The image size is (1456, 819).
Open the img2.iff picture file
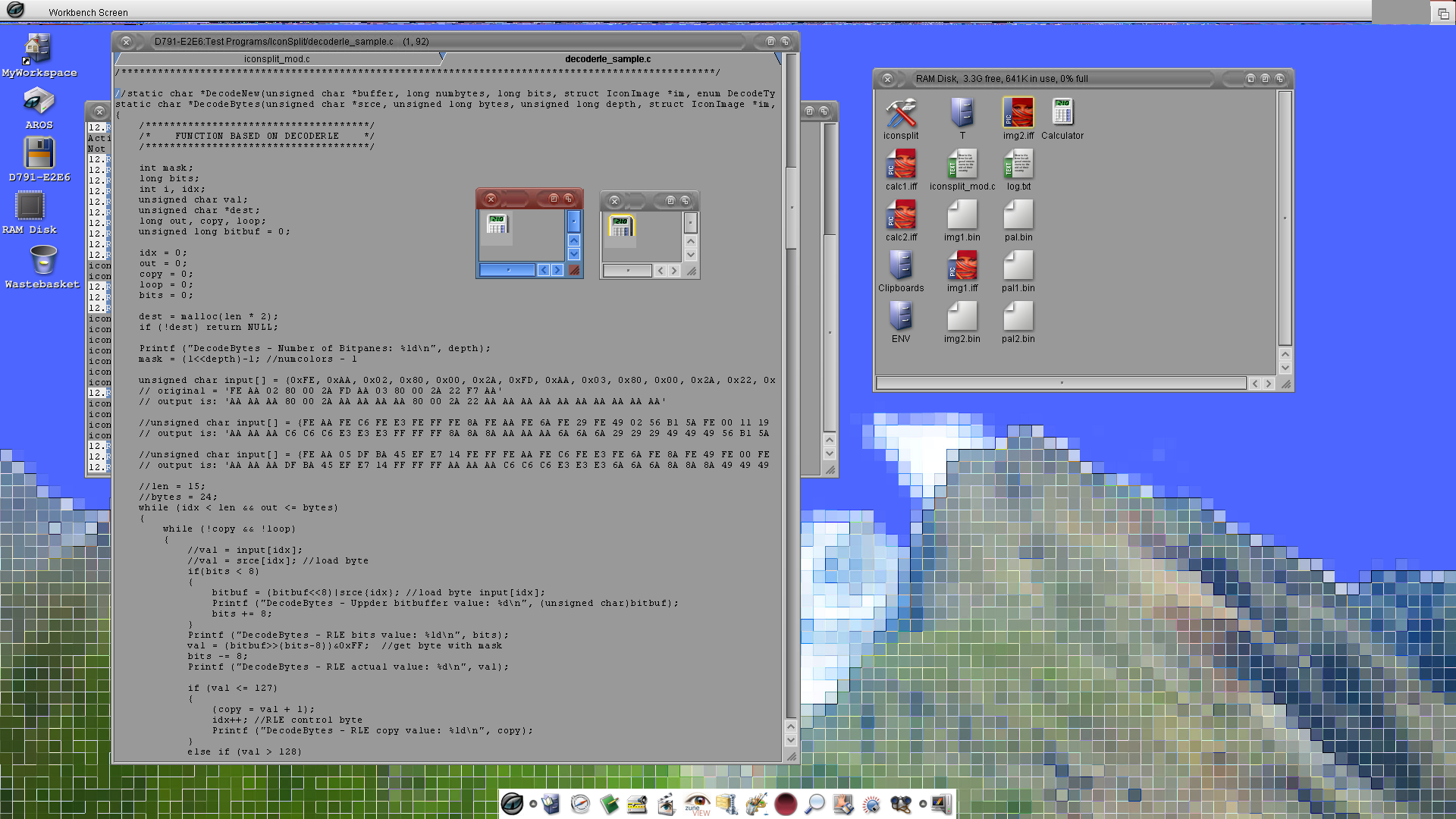point(1018,114)
